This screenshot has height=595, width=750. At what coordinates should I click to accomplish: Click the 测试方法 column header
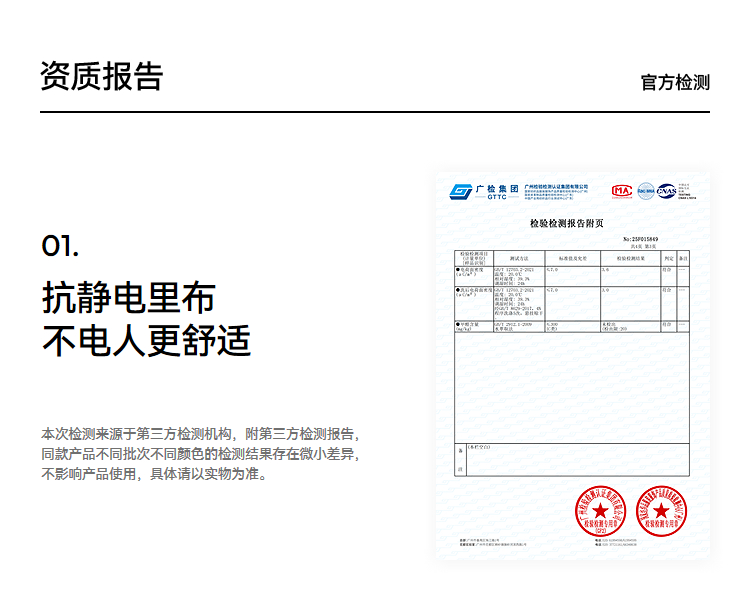coord(519,258)
